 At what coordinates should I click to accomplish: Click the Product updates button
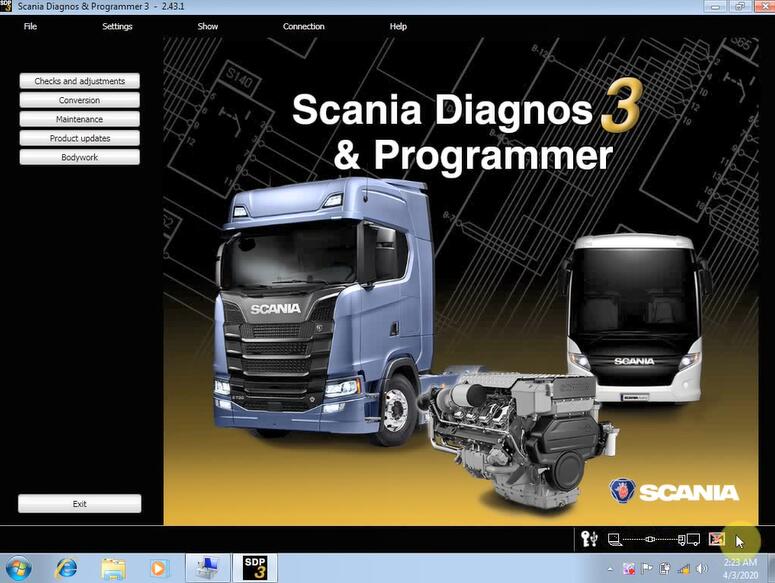tap(80, 138)
